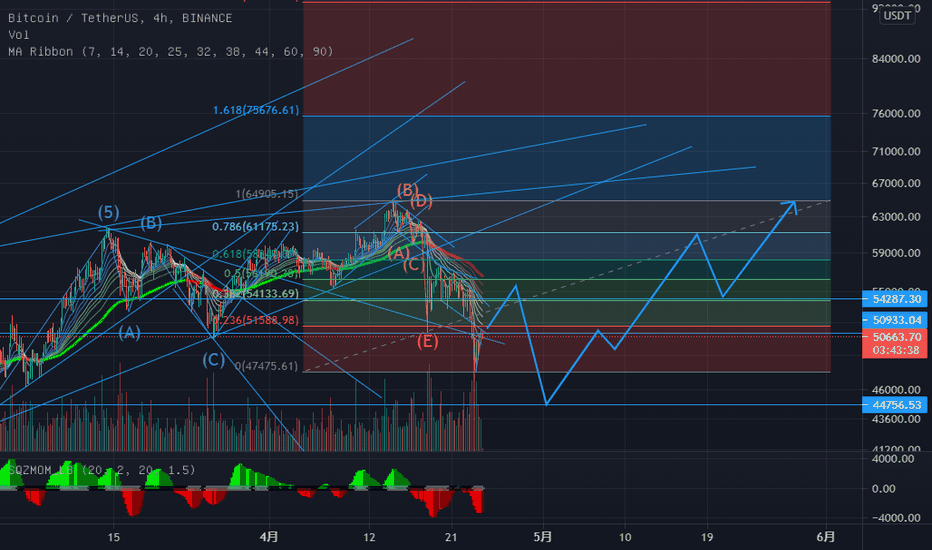The image size is (932, 550).
Task: Select the 0.786(61175.23) Fibonacci label
Action: pos(256,227)
